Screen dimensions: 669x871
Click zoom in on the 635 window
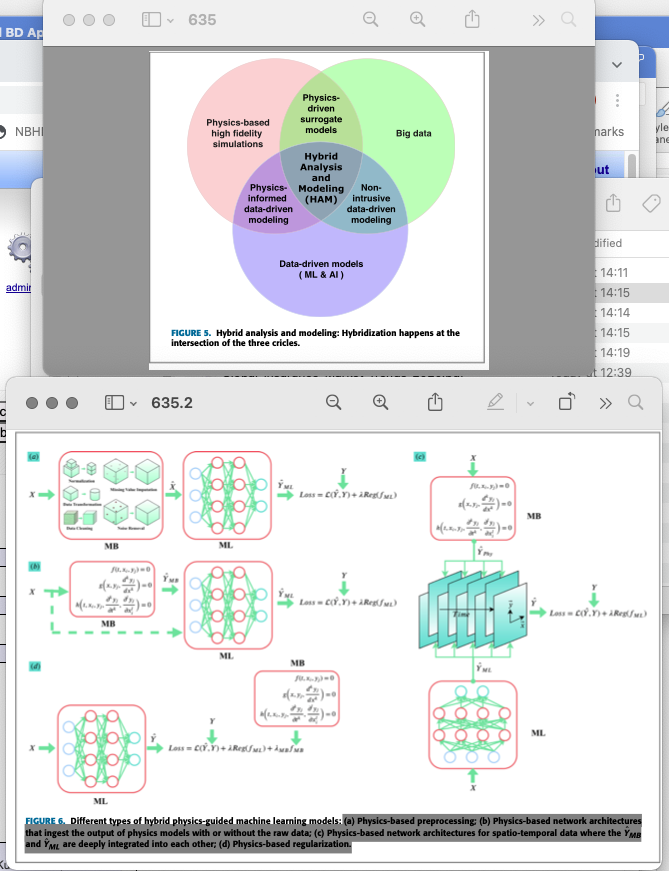(x=418, y=19)
